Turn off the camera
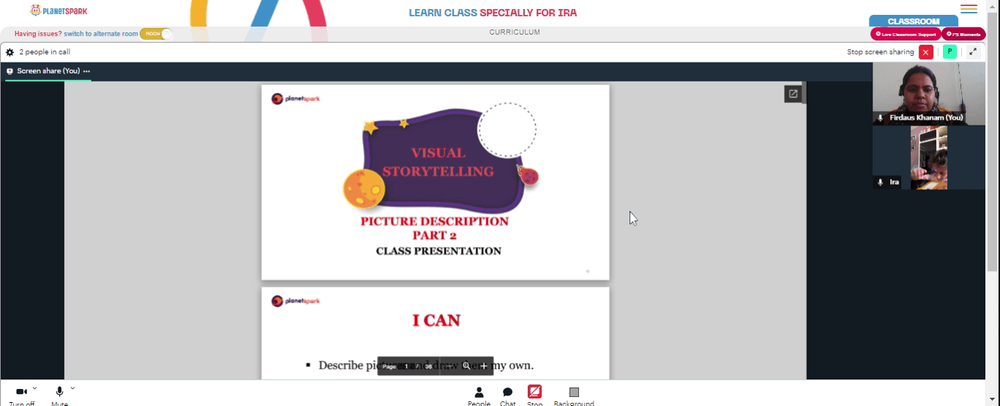Viewport: 1000px width, 406px height. tap(22, 395)
